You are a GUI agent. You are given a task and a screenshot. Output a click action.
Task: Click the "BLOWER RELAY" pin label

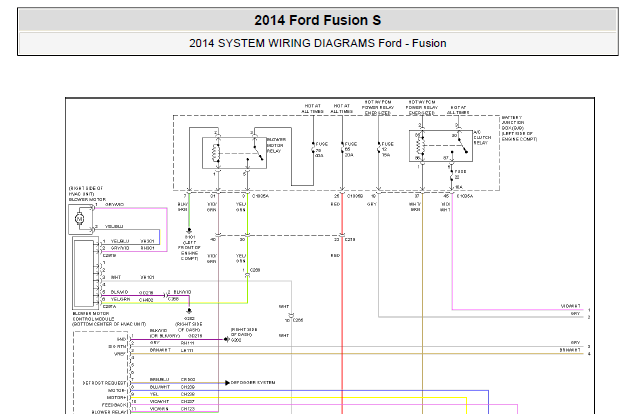(x=109, y=412)
